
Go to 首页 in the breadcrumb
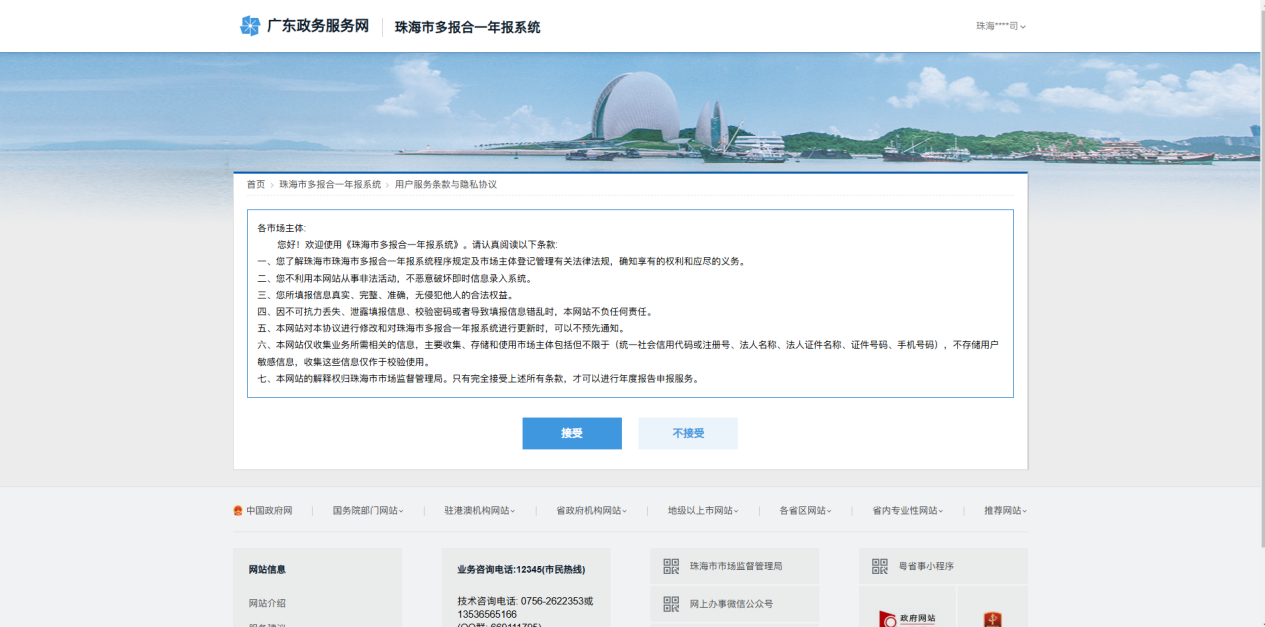(256, 185)
